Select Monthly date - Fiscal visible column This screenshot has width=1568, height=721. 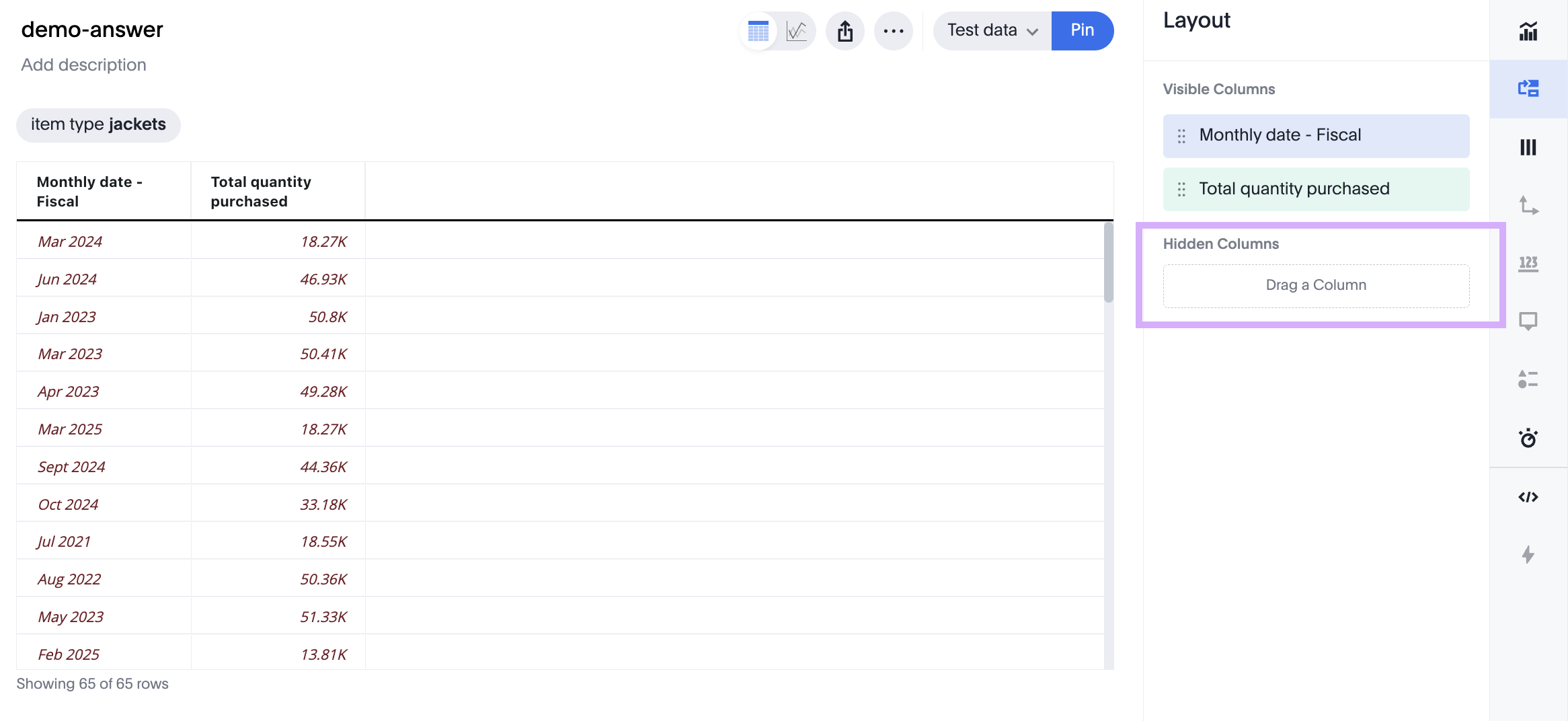click(x=1316, y=136)
